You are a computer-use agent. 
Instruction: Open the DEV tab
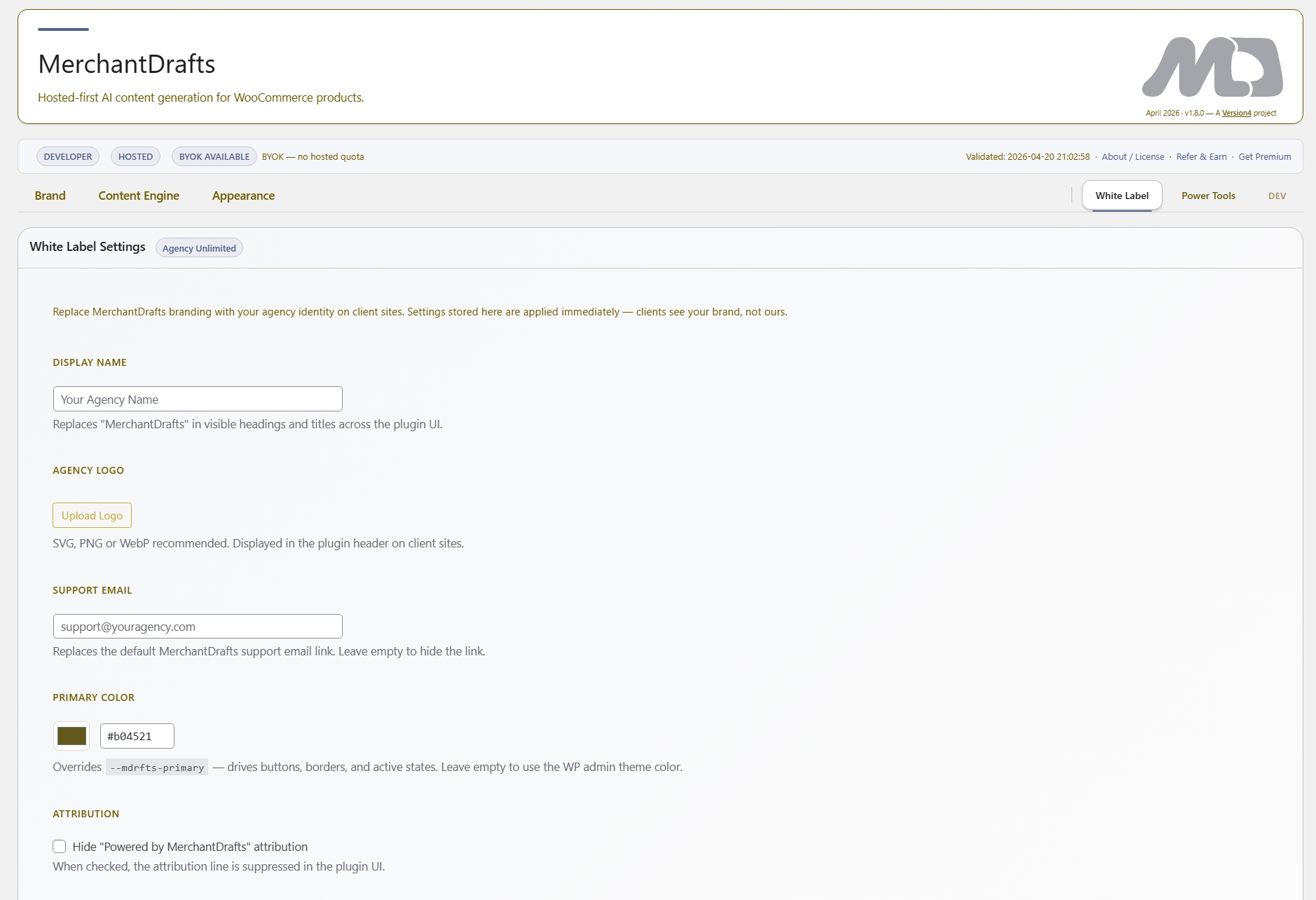pyautogui.click(x=1277, y=196)
